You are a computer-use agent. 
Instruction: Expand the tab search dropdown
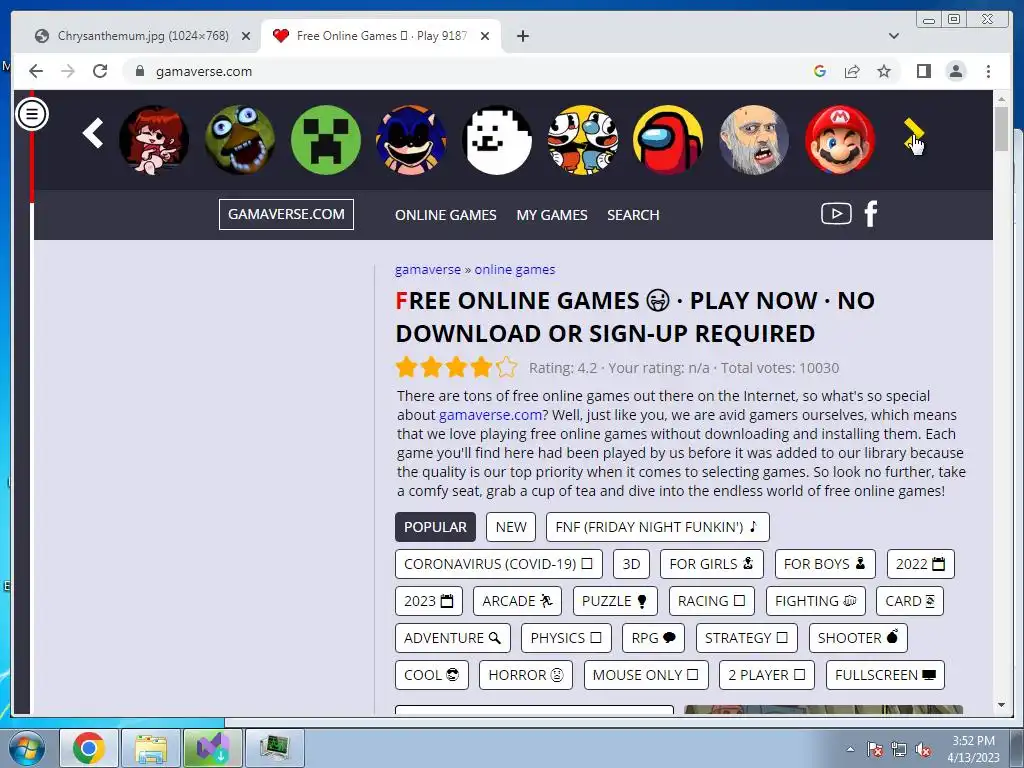(893, 36)
